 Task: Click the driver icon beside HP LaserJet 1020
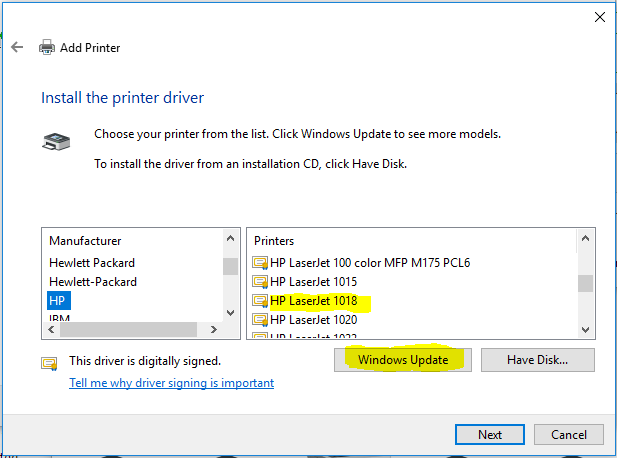(x=260, y=319)
